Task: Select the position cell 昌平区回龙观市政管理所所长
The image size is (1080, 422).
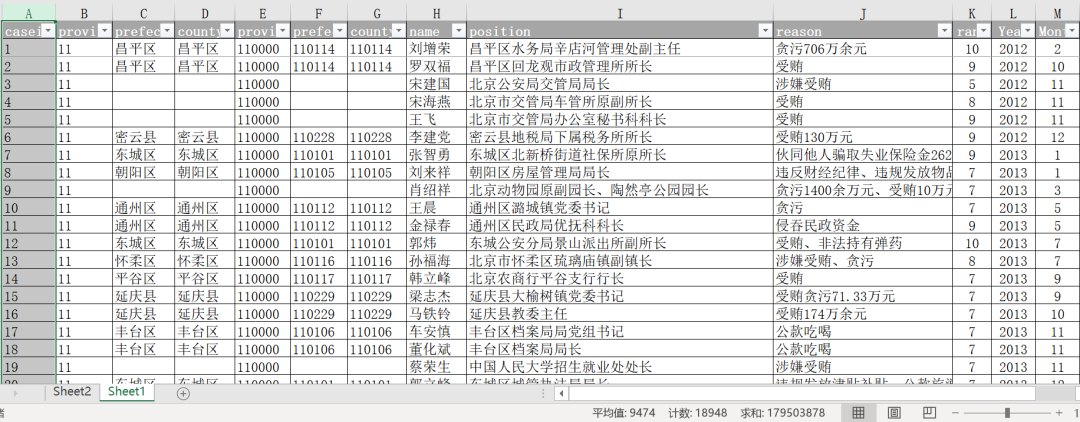Action: pyautogui.click(x=620, y=66)
